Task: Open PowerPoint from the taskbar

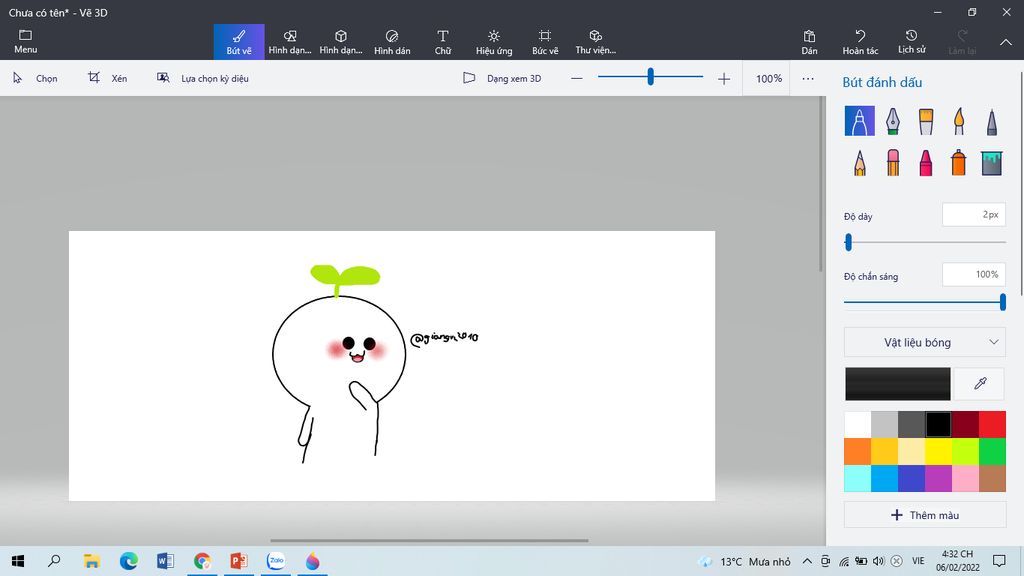Action: click(x=239, y=561)
